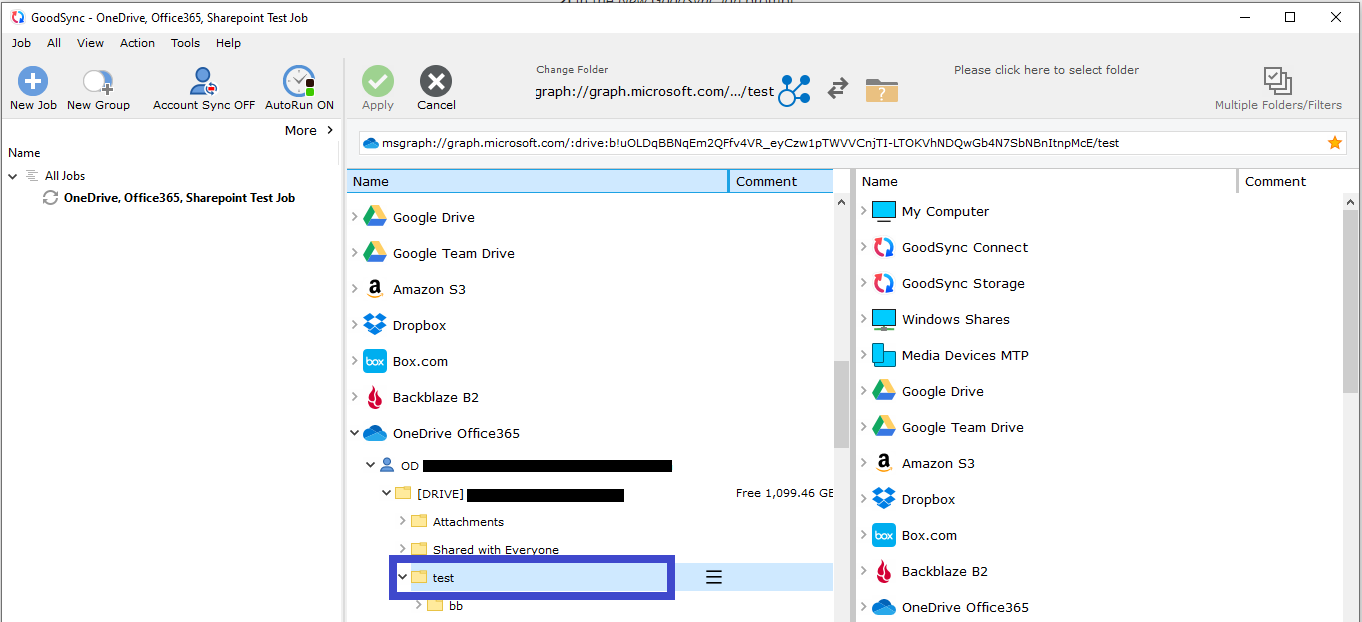Click the swap sync direction arrows icon

pyautogui.click(x=838, y=90)
